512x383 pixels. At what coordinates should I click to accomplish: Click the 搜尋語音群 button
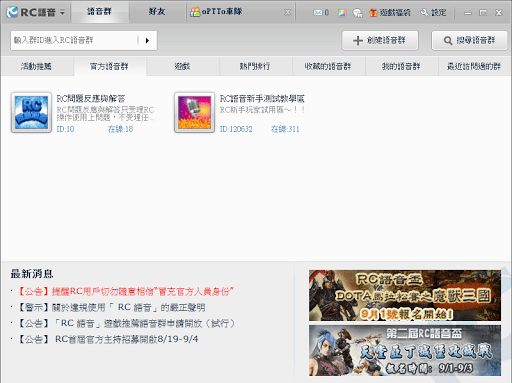click(x=469, y=41)
